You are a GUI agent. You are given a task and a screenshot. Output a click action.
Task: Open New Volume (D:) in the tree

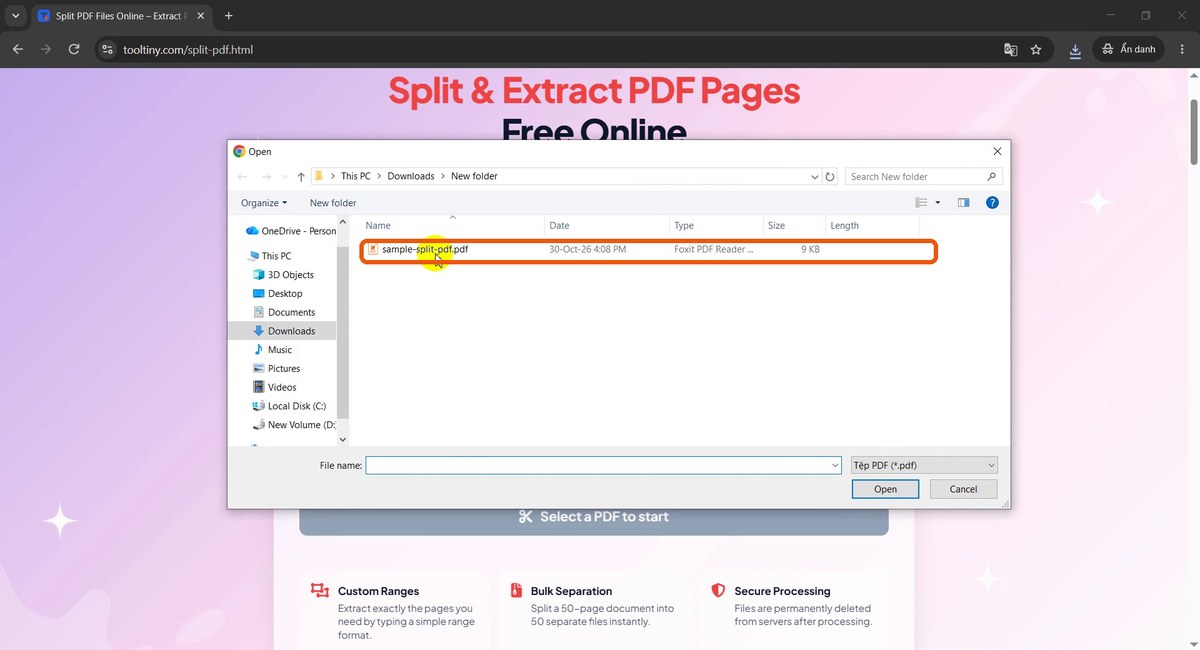pos(294,425)
